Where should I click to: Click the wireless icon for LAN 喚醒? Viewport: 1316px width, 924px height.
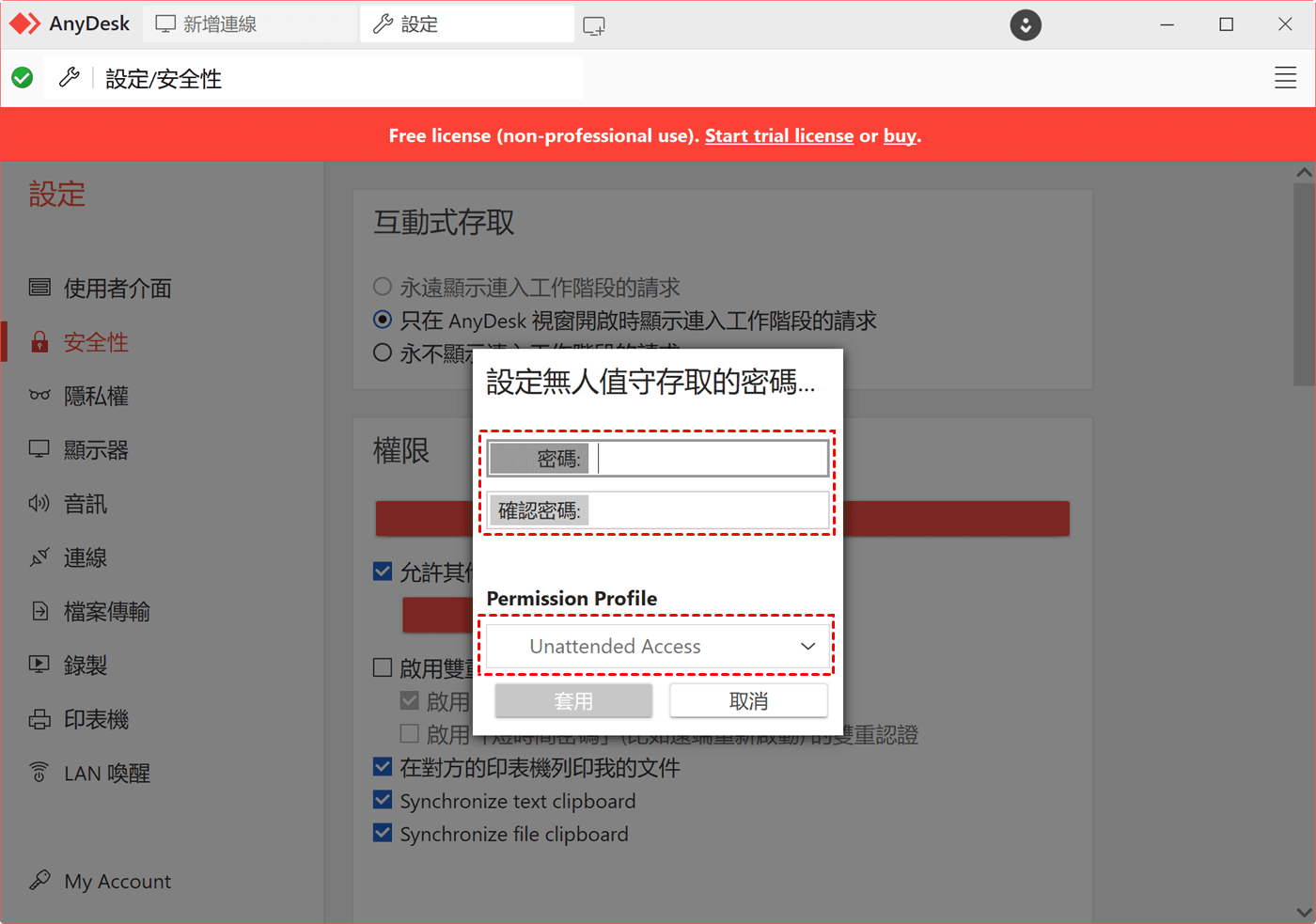[39, 773]
